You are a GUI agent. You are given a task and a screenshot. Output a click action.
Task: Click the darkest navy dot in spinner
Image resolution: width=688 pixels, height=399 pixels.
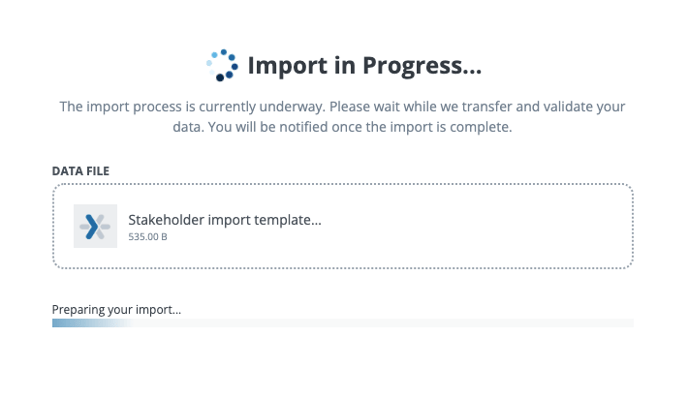pos(220,78)
